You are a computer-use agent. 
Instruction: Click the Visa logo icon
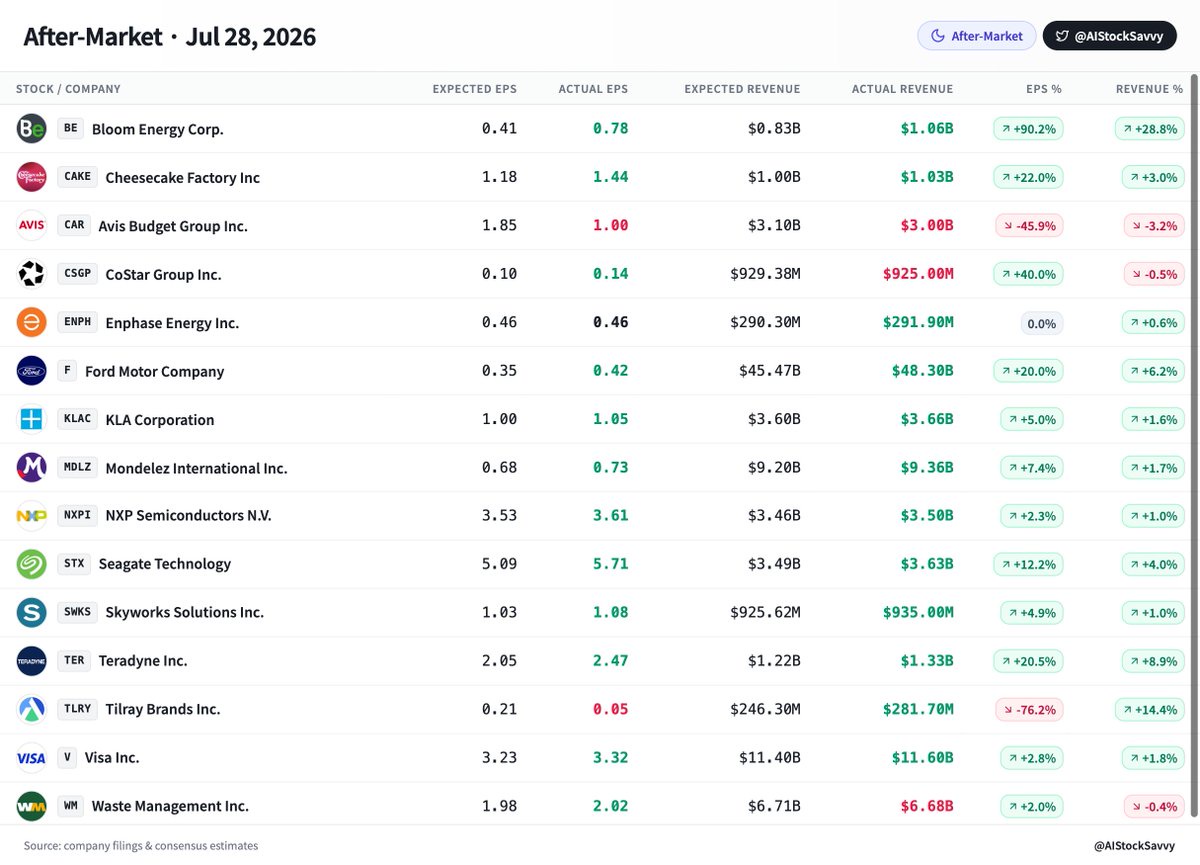tap(31, 758)
